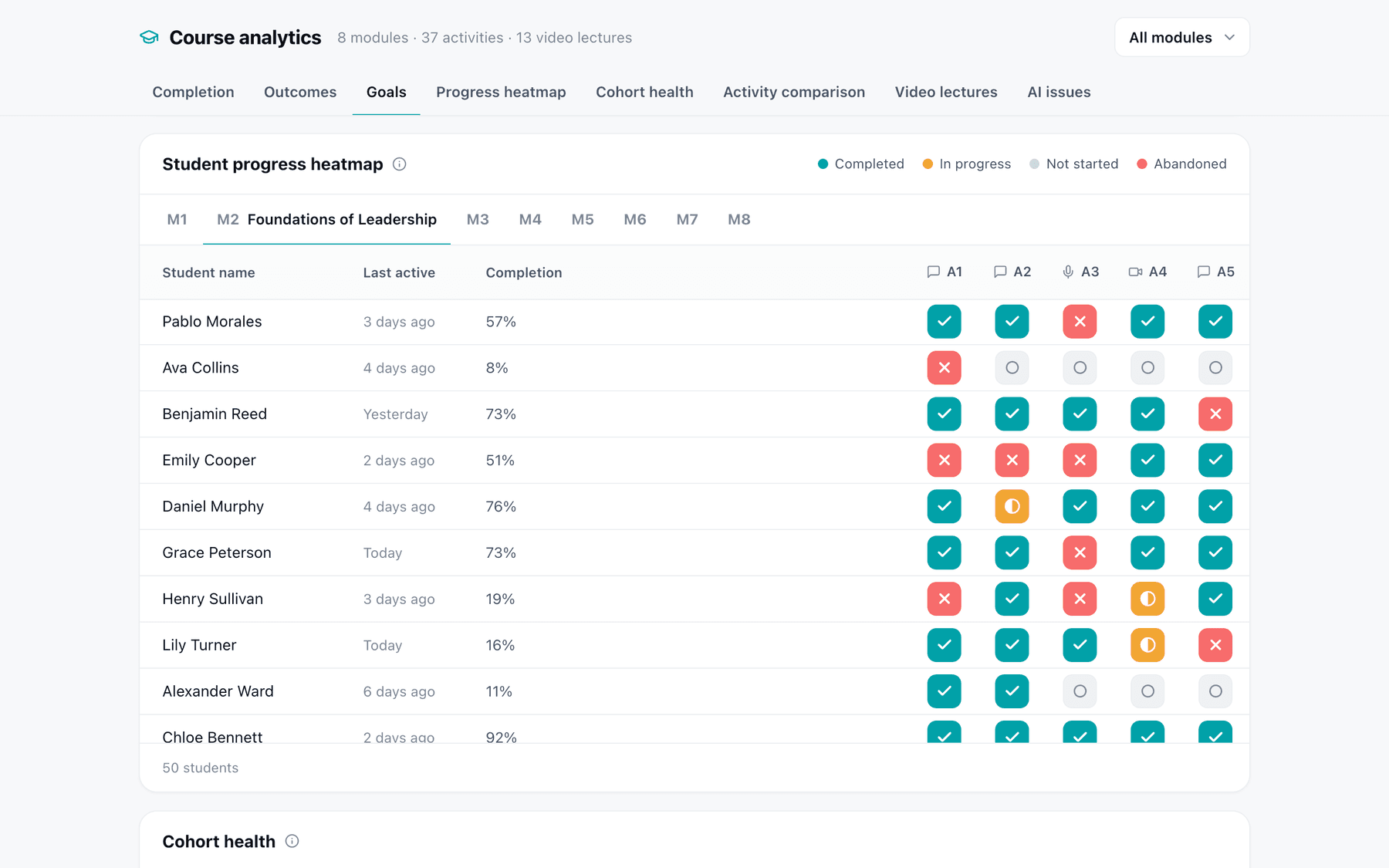Select the M8 module tab
The height and width of the screenshot is (868, 1389).
pos(739,219)
